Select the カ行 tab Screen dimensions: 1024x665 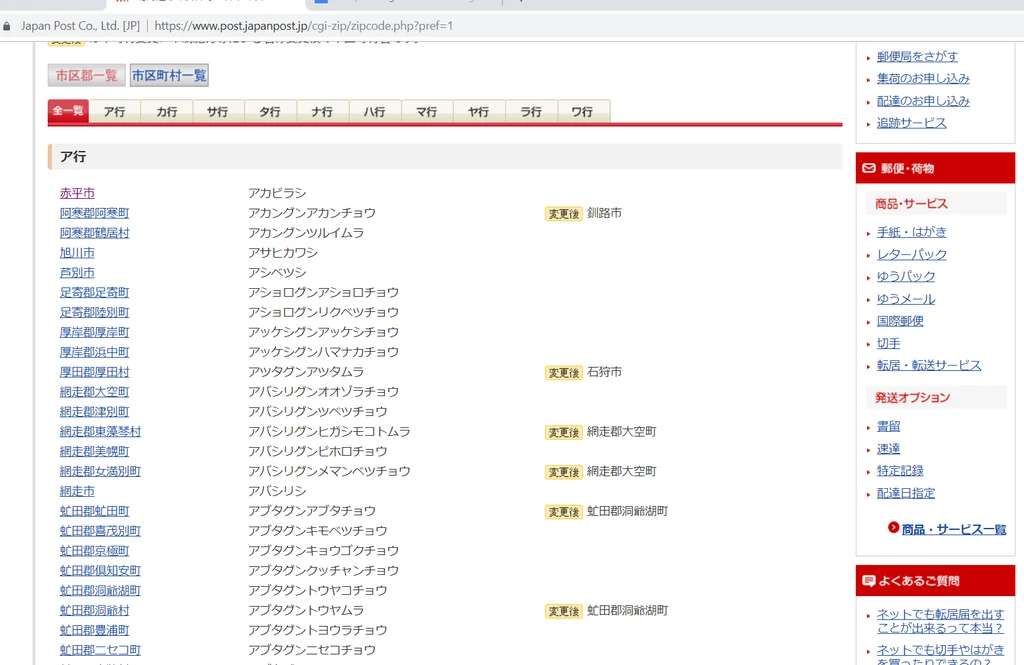(167, 112)
